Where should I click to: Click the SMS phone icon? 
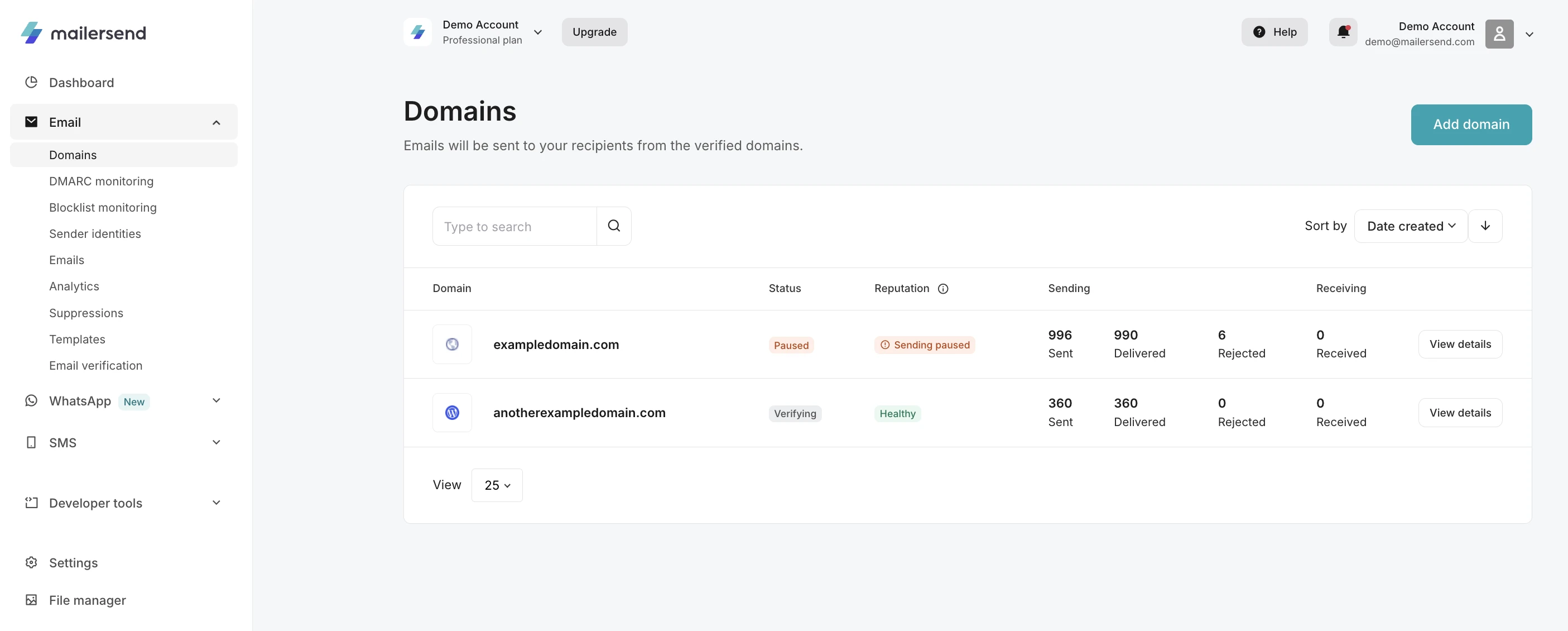click(x=31, y=442)
